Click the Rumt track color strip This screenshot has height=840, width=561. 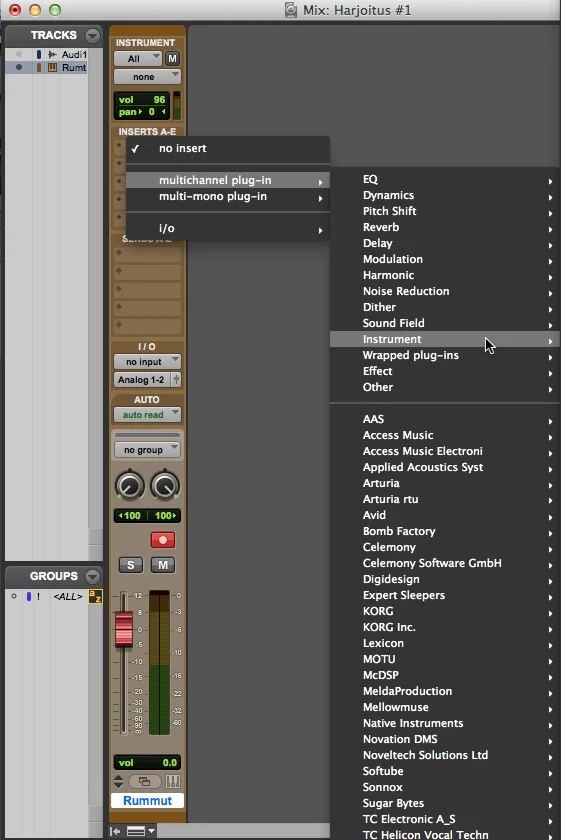pyautogui.click(x=39, y=68)
